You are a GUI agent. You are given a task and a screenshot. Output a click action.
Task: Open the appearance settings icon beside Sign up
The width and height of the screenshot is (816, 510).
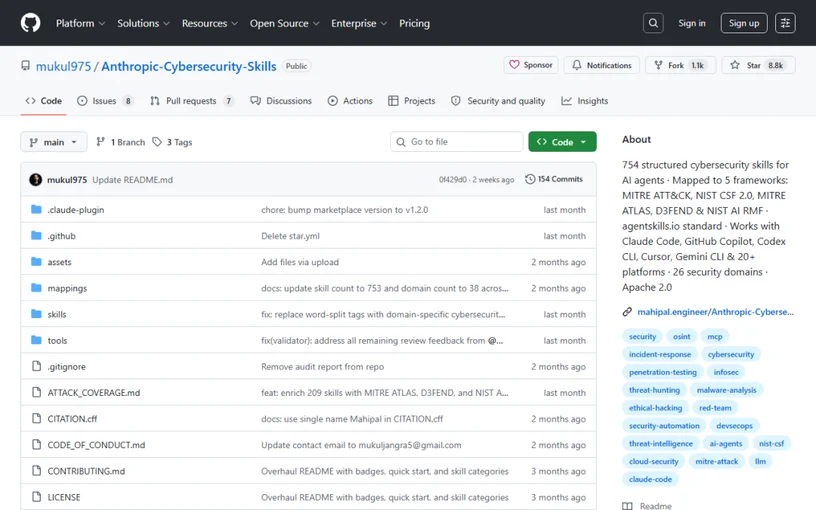(x=785, y=23)
